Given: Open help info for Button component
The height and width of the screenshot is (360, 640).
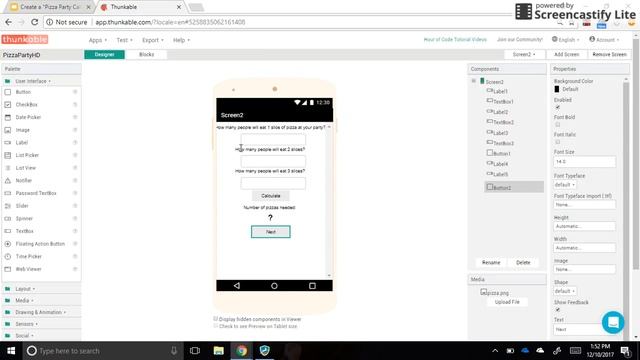Looking at the screenshot, I should [x=75, y=92].
